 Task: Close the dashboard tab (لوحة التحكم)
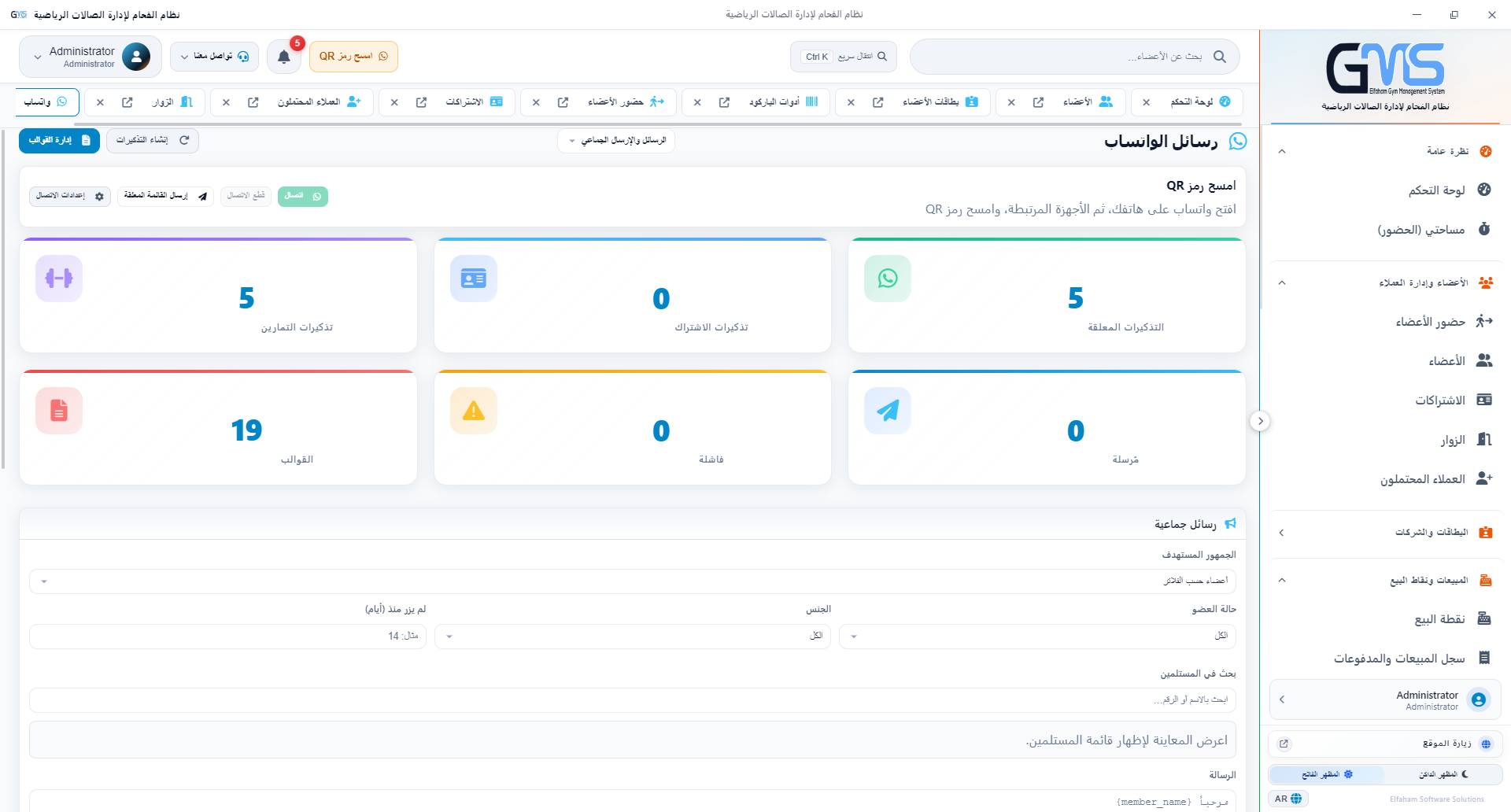1147,102
